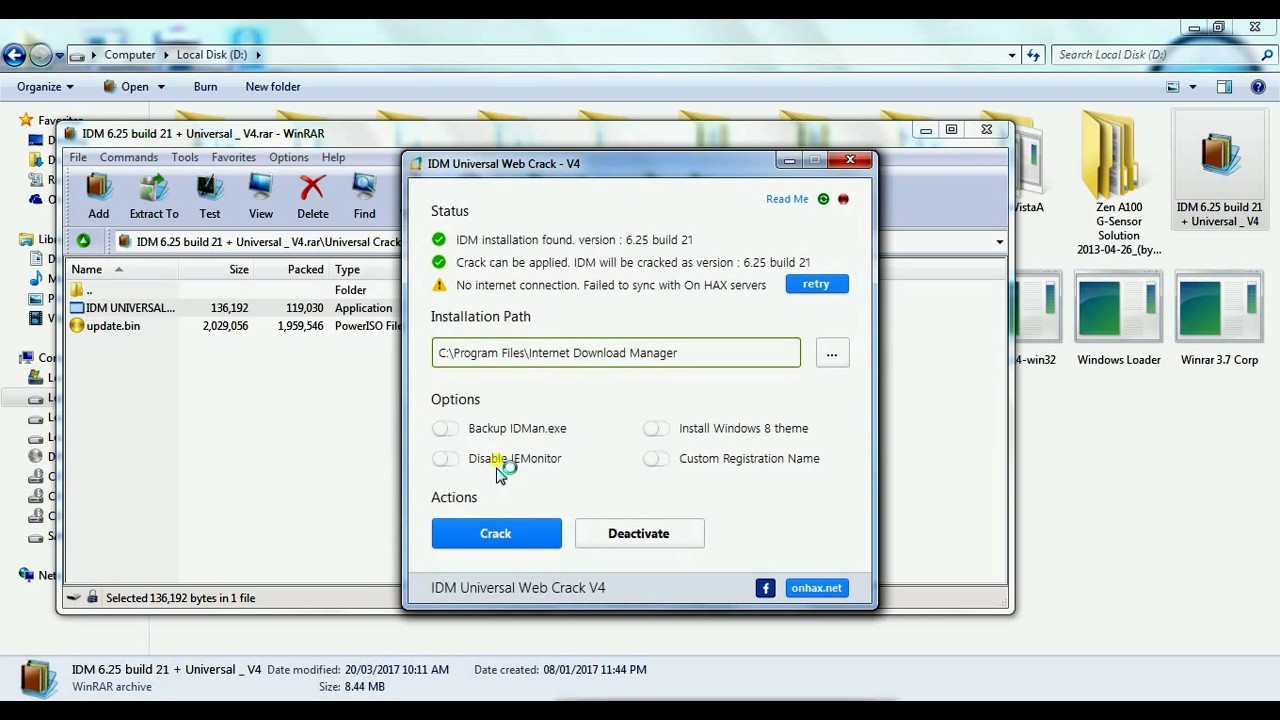Image resolution: width=1280 pixels, height=720 pixels.
Task: Click New folder in the Explorer toolbar
Action: (x=273, y=87)
